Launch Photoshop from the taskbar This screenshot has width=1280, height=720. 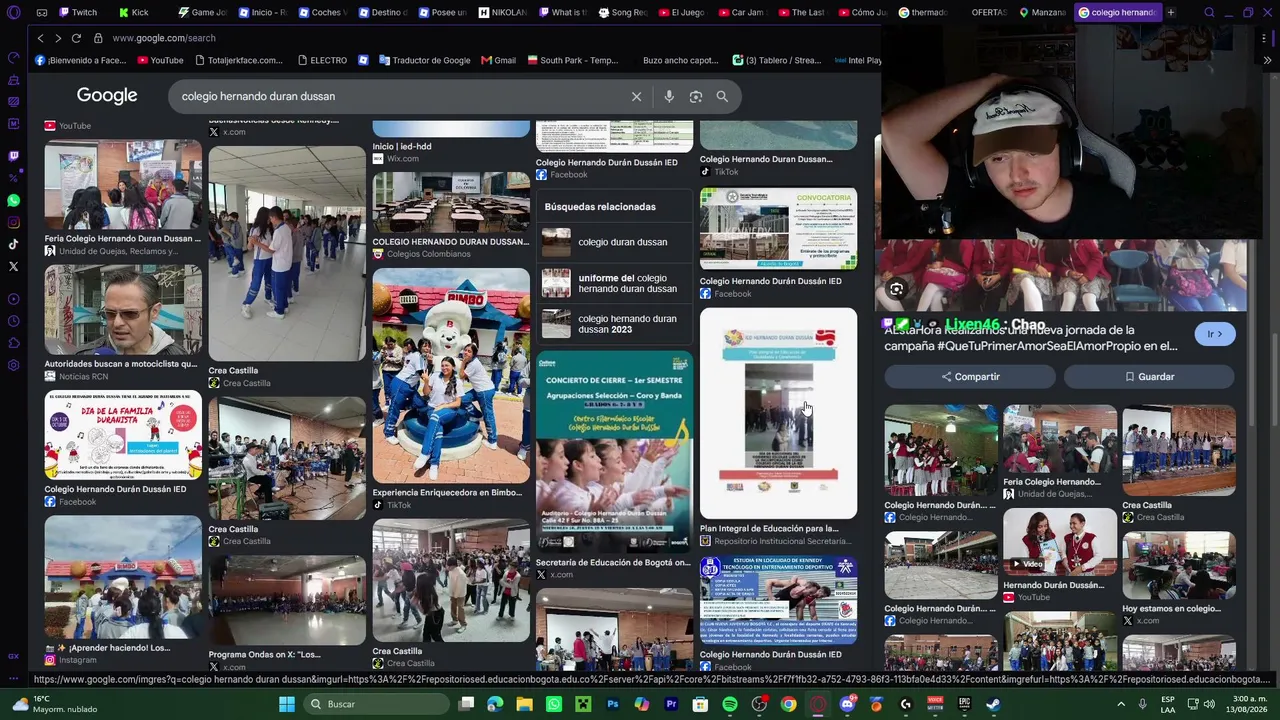(613, 704)
